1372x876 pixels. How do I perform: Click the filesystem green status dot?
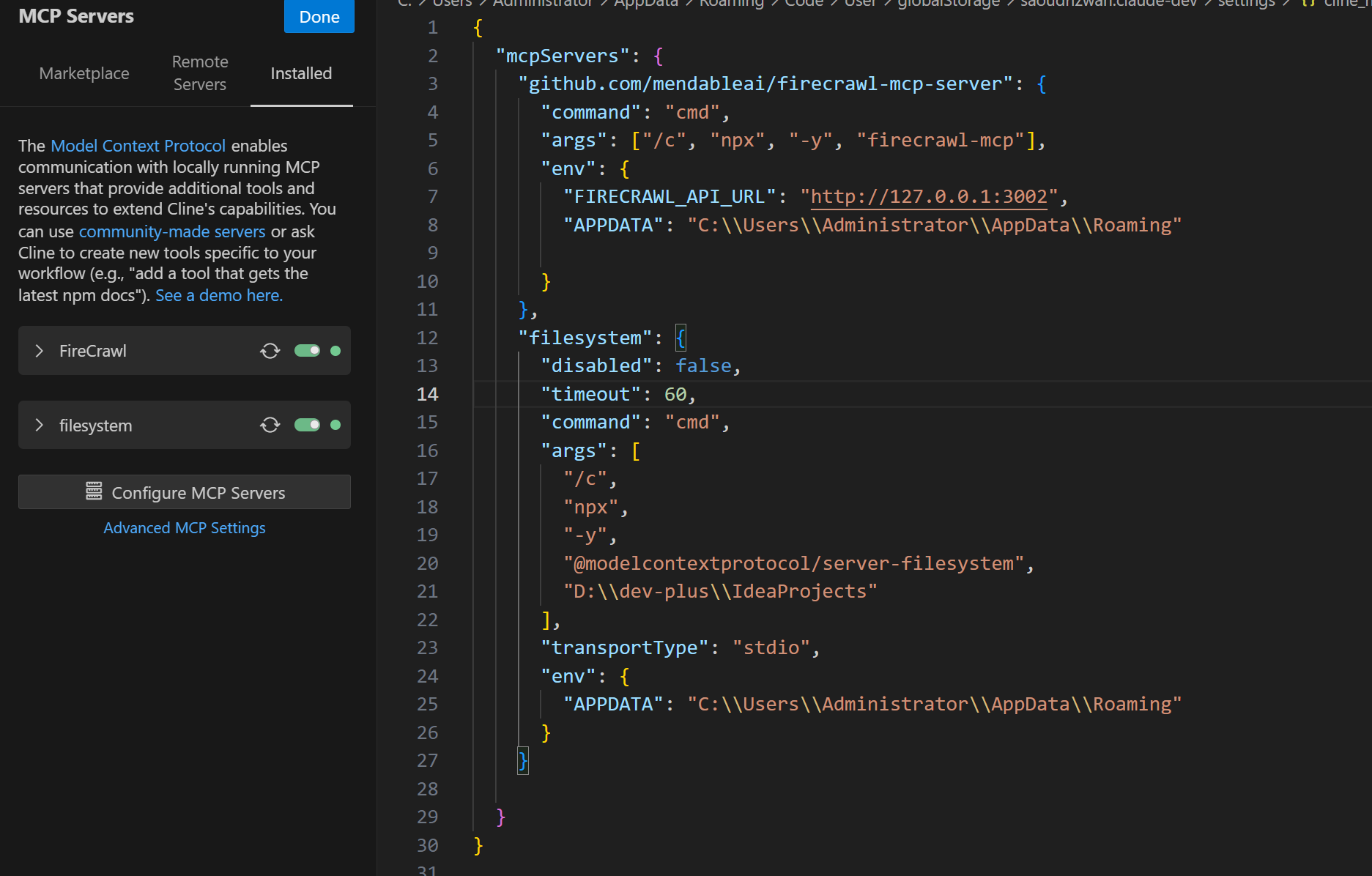[335, 425]
